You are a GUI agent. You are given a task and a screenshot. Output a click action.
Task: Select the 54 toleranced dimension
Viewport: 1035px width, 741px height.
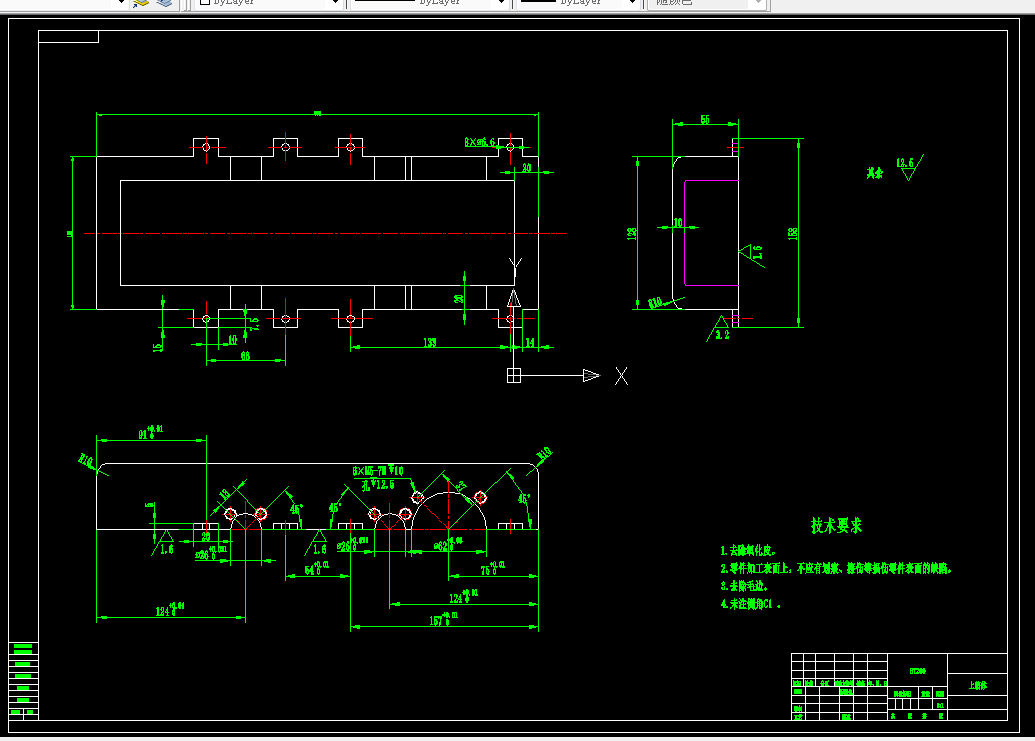(317, 569)
